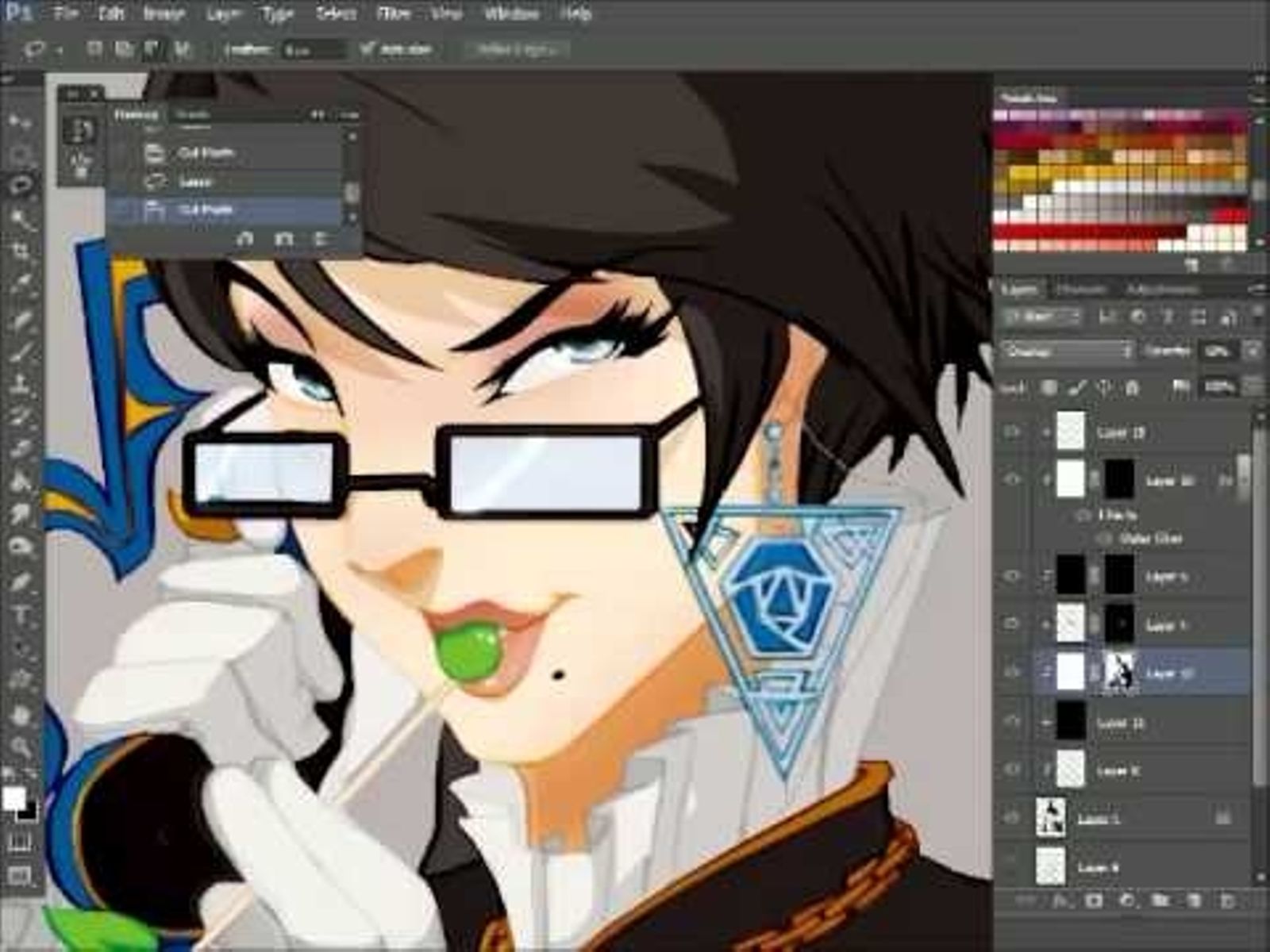Add a layer style (fx)
This screenshot has width=1270, height=952.
pos(1060,900)
